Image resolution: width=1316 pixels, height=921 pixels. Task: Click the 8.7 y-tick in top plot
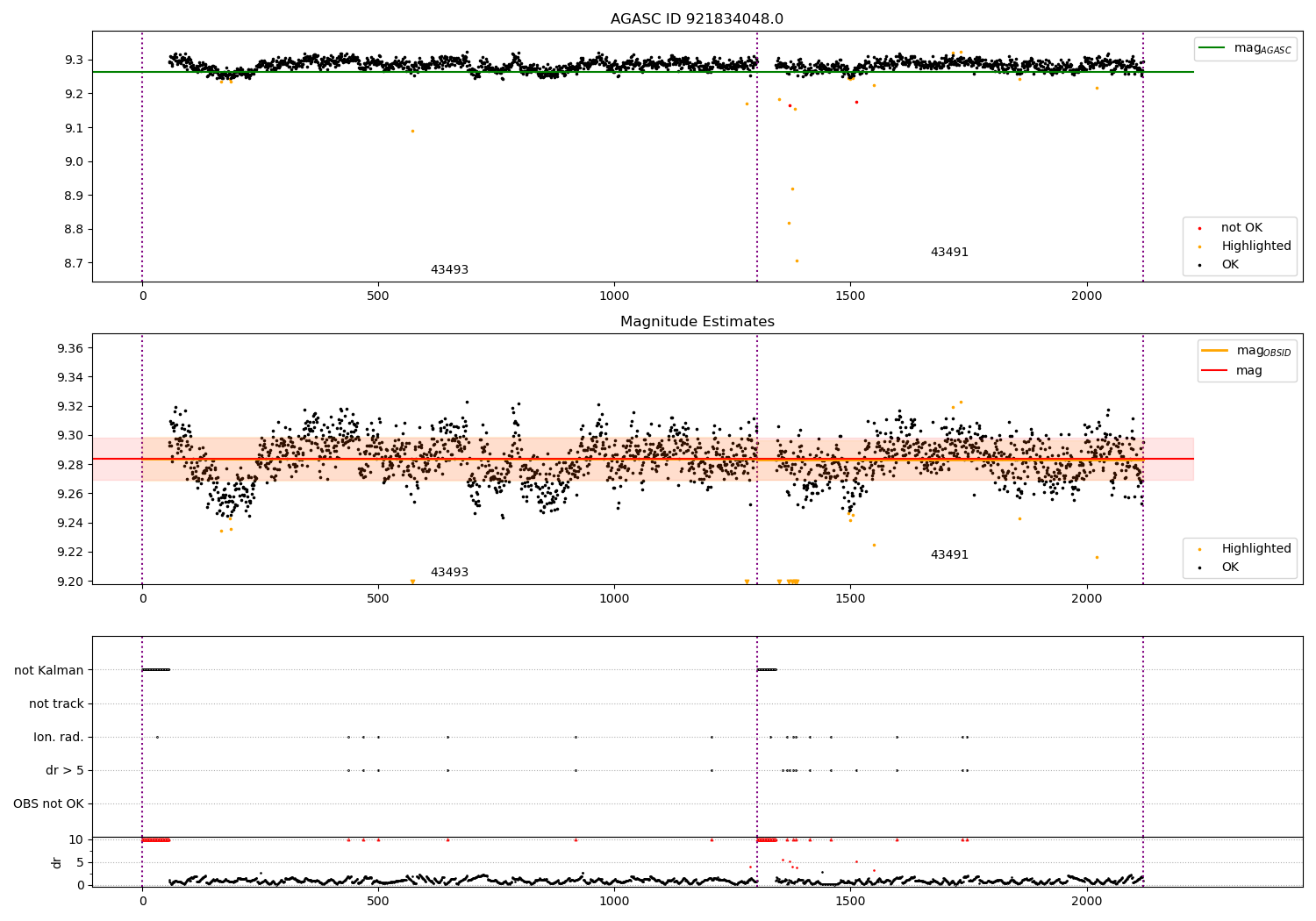74,263
